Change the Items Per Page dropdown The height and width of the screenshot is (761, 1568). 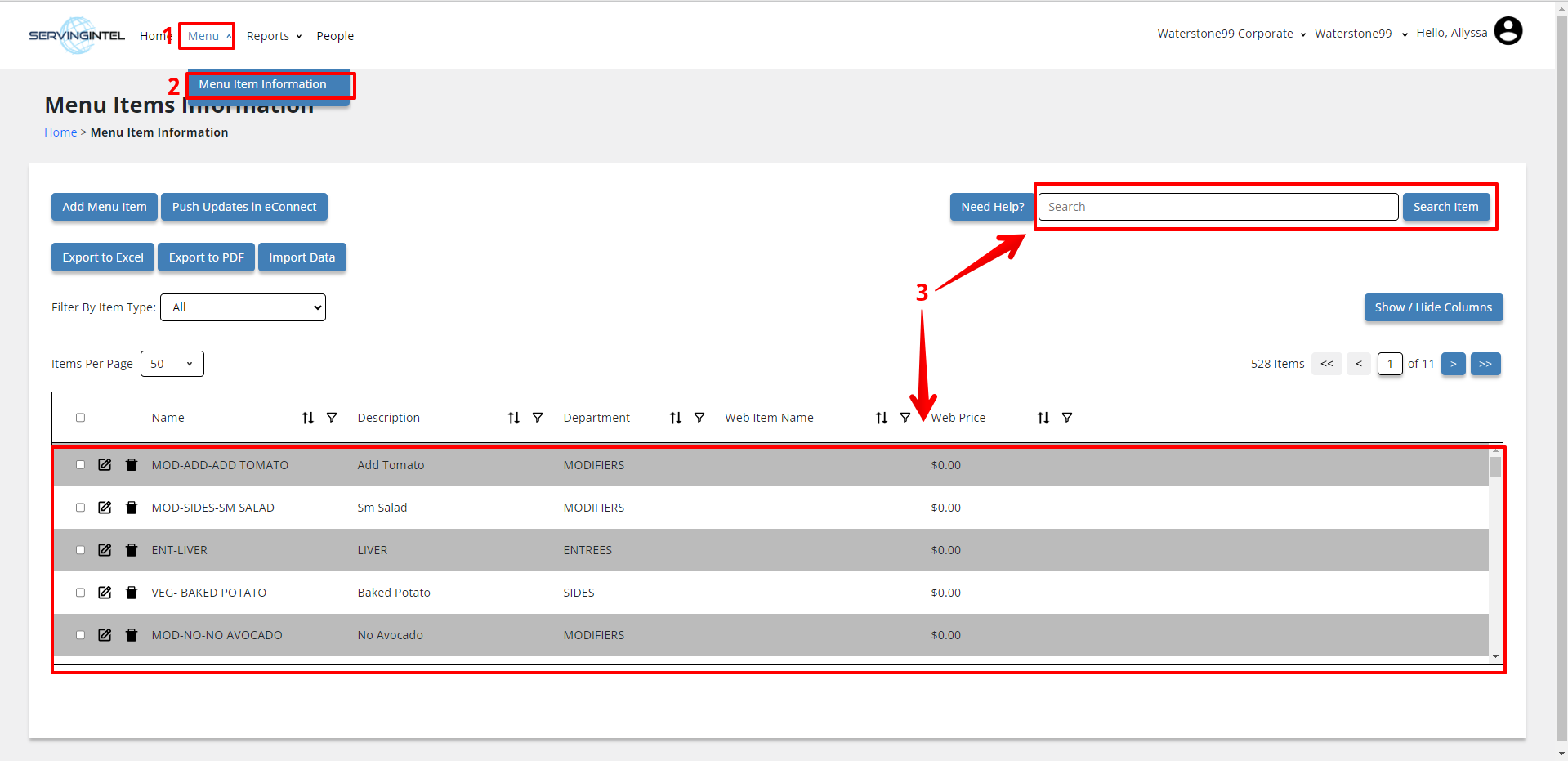tap(172, 364)
